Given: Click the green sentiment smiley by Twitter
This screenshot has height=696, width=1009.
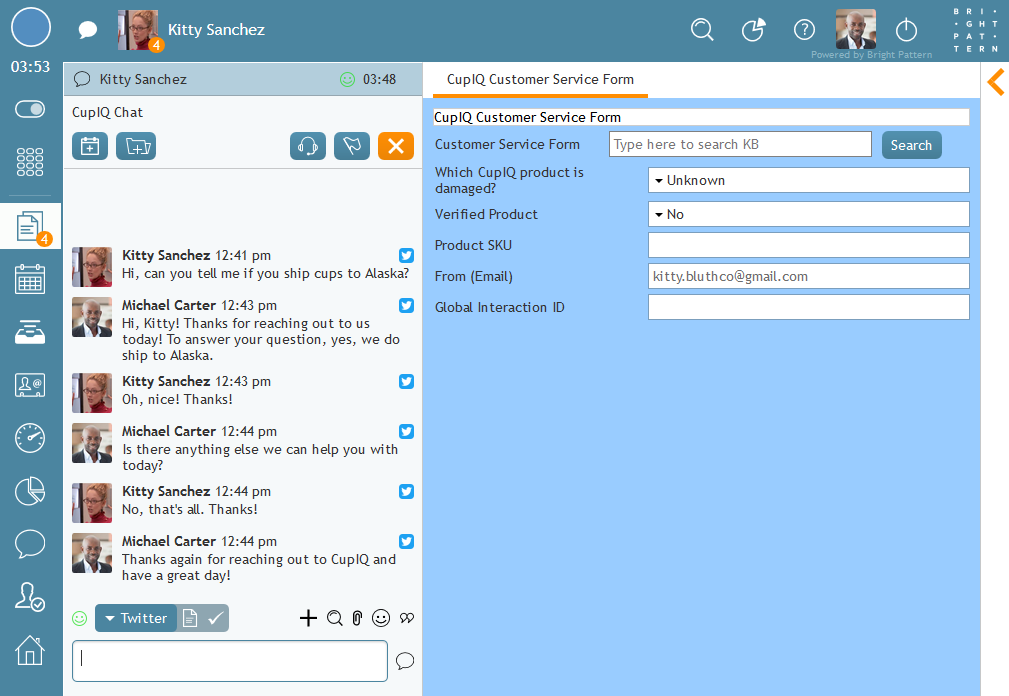Looking at the screenshot, I should tap(79, 618).
